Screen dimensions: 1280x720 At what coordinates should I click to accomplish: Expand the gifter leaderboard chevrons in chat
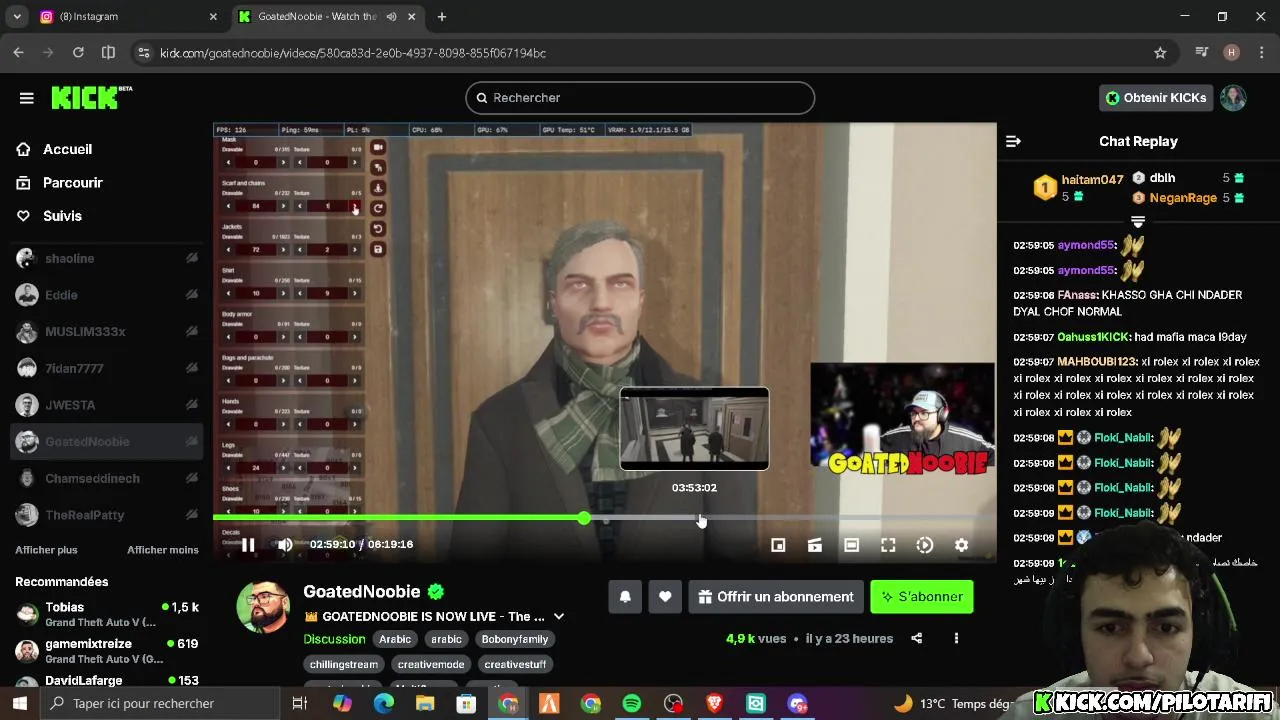click(x=1138, y=221)
